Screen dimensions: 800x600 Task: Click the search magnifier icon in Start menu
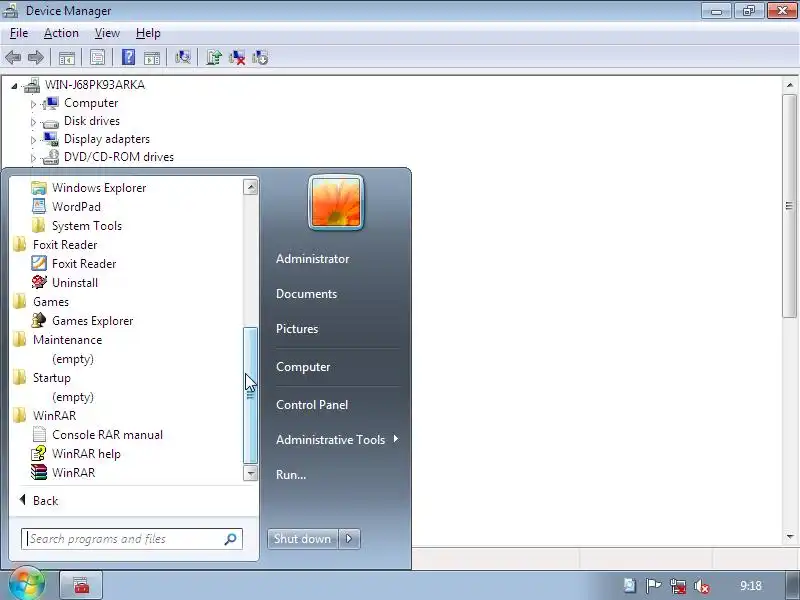point(230,539)
